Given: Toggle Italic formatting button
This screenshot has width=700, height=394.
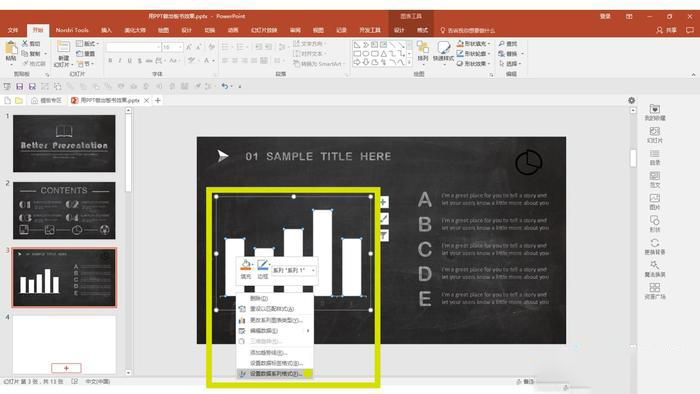Looking at the screenshot, I should 120,60.
